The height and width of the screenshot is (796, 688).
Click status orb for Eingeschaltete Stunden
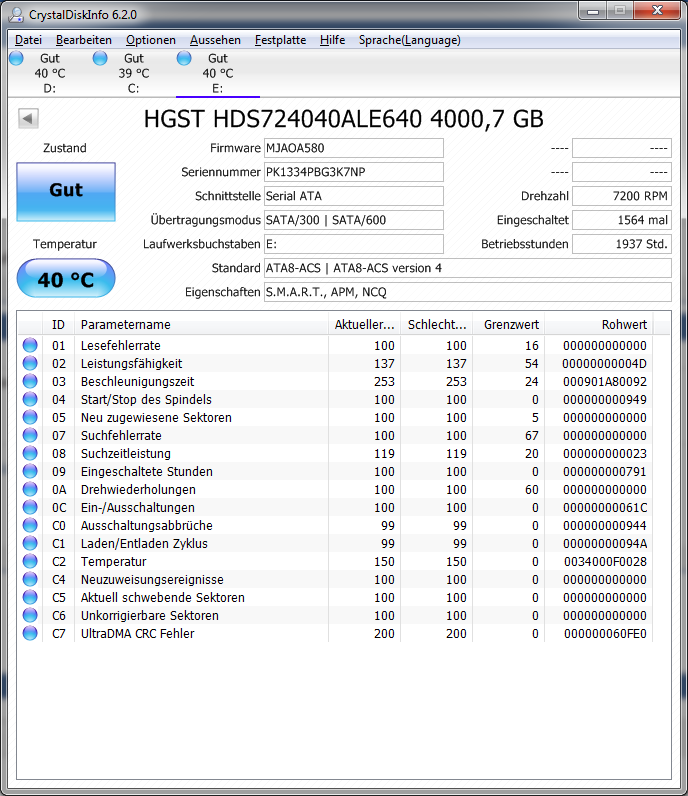[x=30, y=471]
